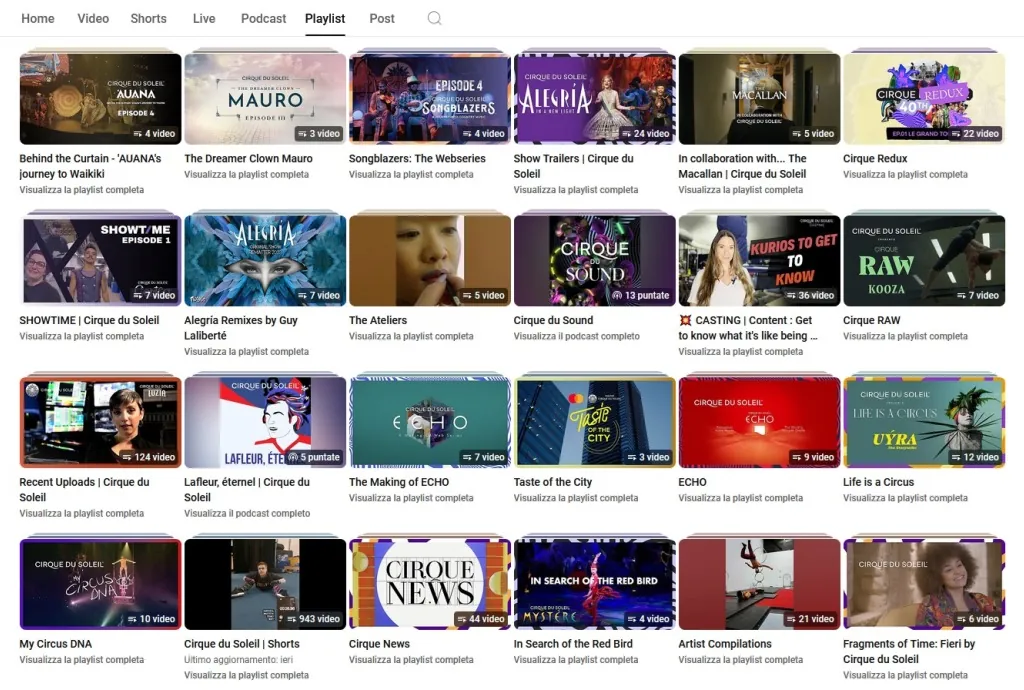Go to the Shorts tab
This screenshot has width=1024, height=690.
(148, 18)
